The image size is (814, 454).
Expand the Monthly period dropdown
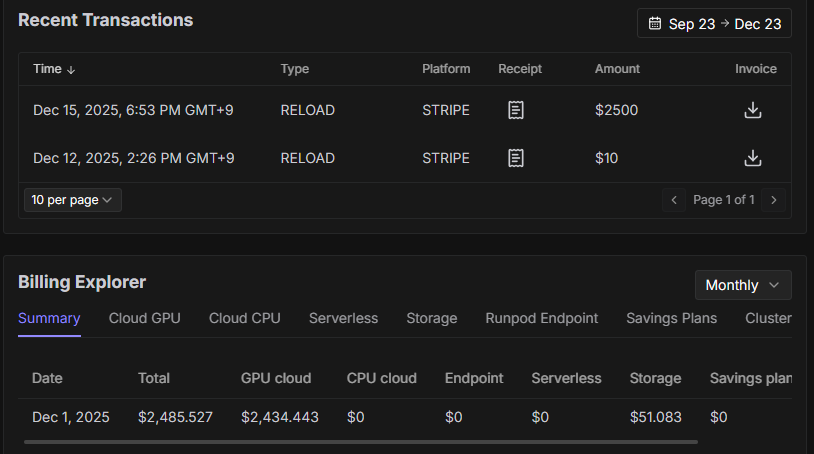click(x=742, y=285)
